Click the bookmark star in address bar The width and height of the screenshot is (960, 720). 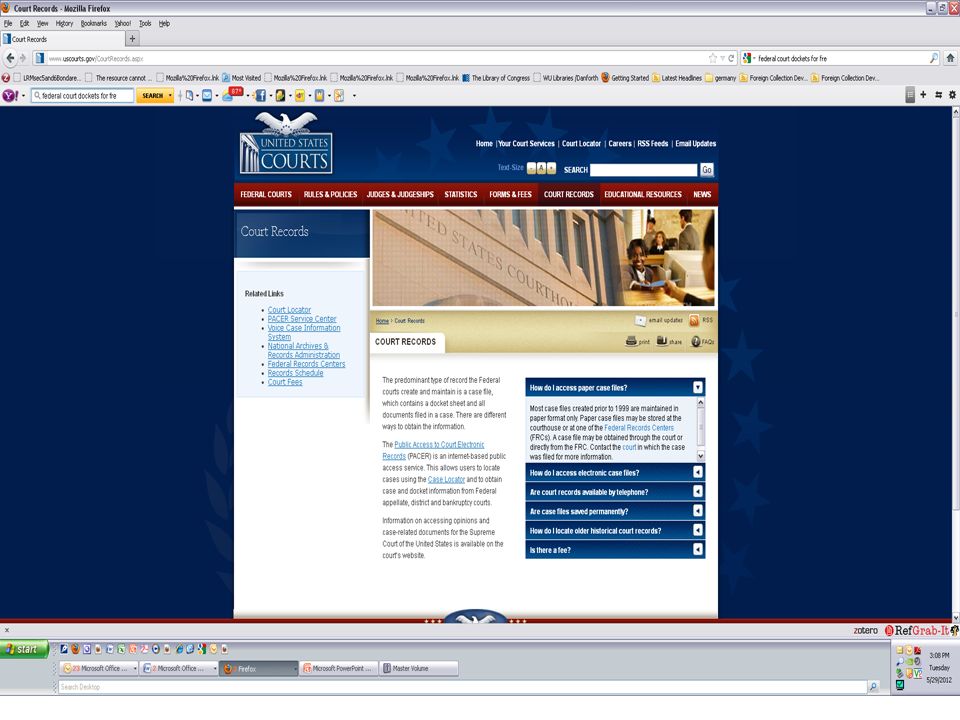click(x=713, y=58)
